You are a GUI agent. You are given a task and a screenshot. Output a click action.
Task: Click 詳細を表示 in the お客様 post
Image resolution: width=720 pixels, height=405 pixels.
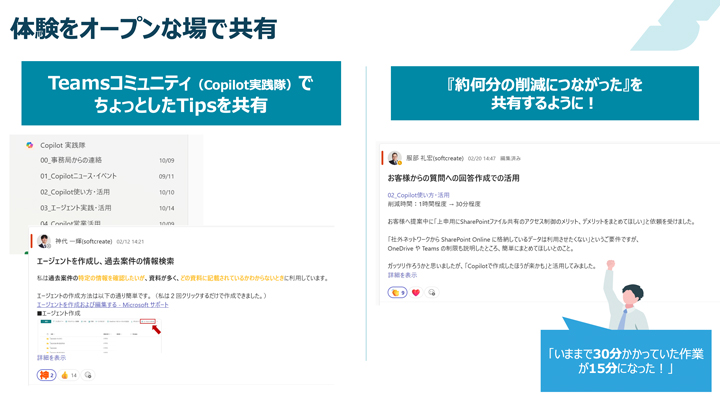pos(402,275)
